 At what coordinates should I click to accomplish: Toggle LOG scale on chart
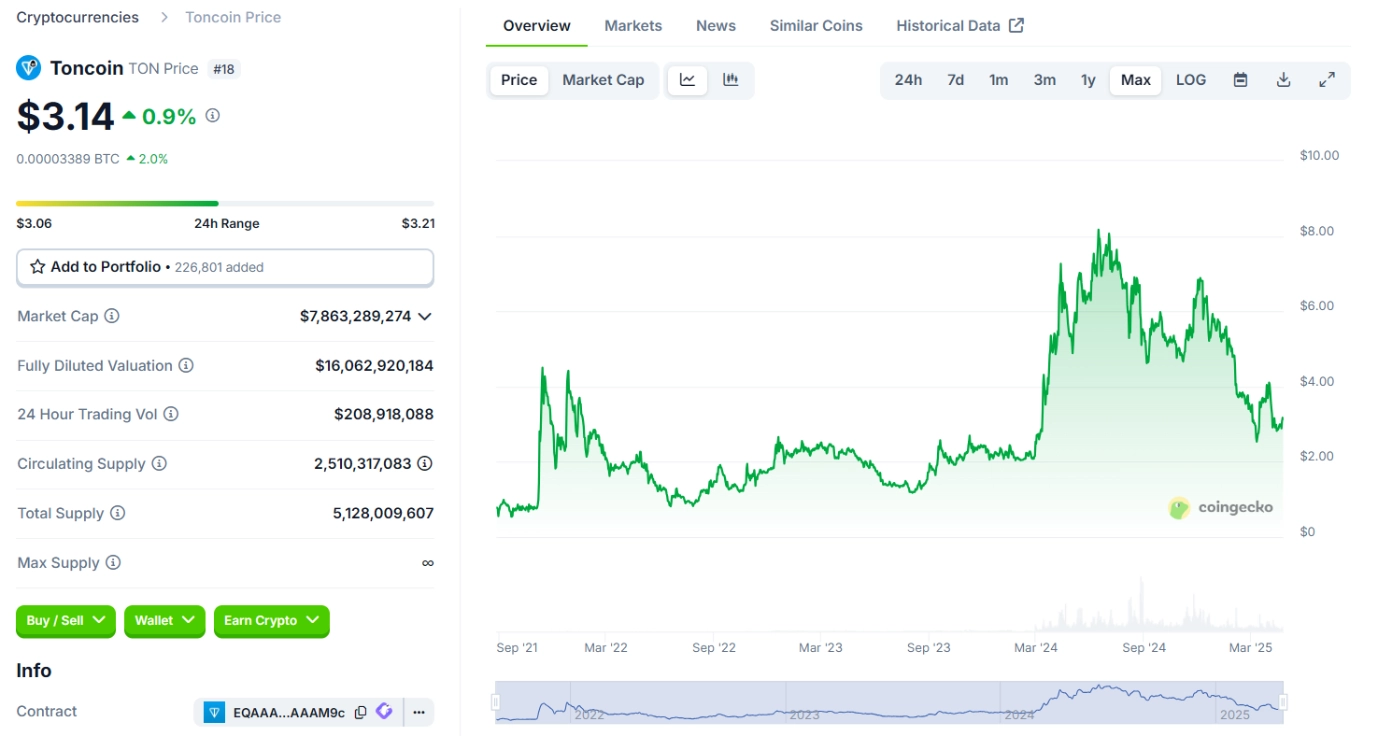pos(1191,80)
